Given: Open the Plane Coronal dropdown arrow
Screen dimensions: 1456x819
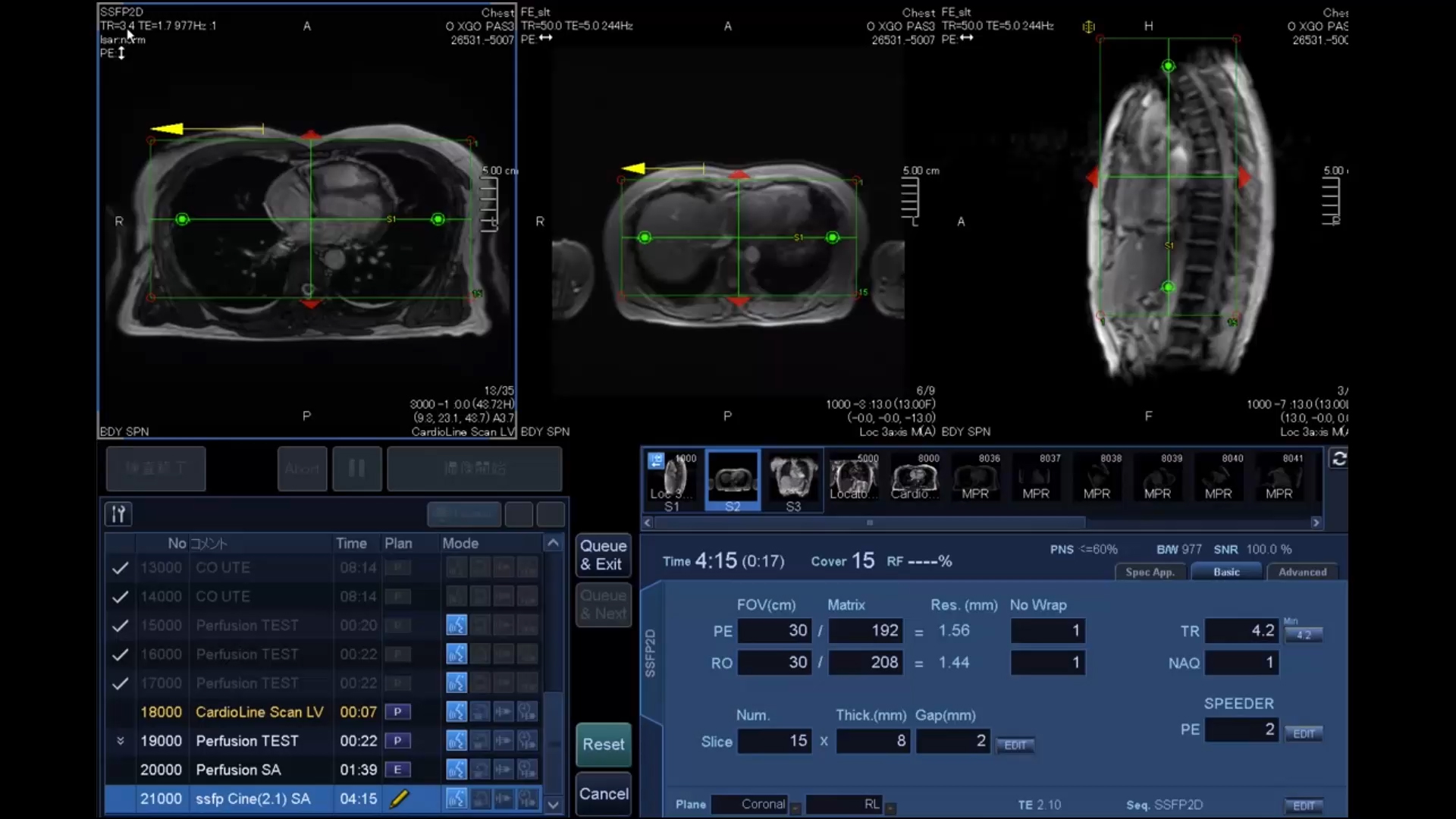Looking at the screenshot, I should point(795,808).
